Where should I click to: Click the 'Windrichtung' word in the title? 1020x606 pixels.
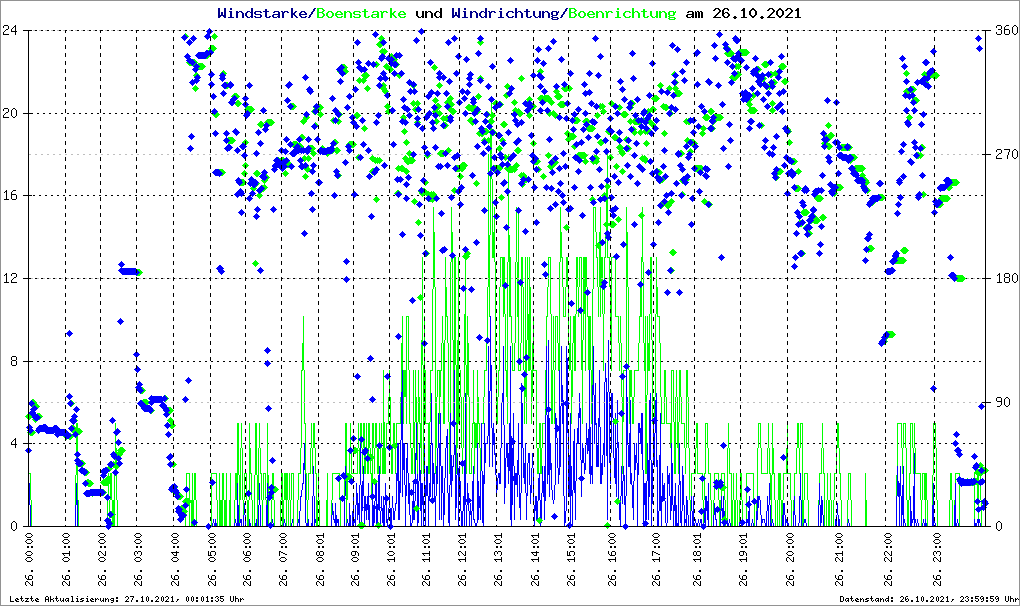[505, 13]
